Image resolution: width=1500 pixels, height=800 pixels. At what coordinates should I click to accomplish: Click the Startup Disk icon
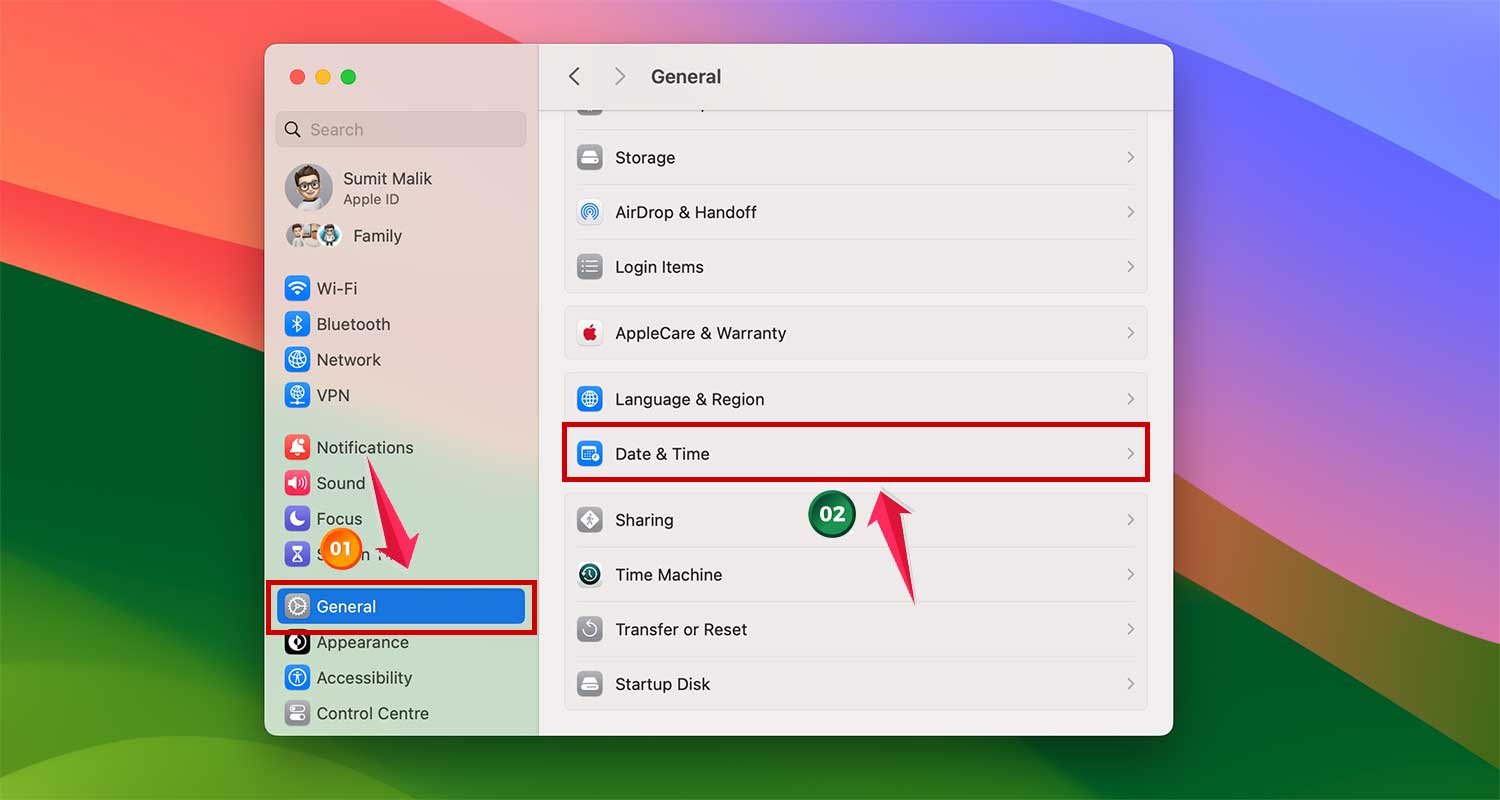pyautogui.click(x=590, y=684)
